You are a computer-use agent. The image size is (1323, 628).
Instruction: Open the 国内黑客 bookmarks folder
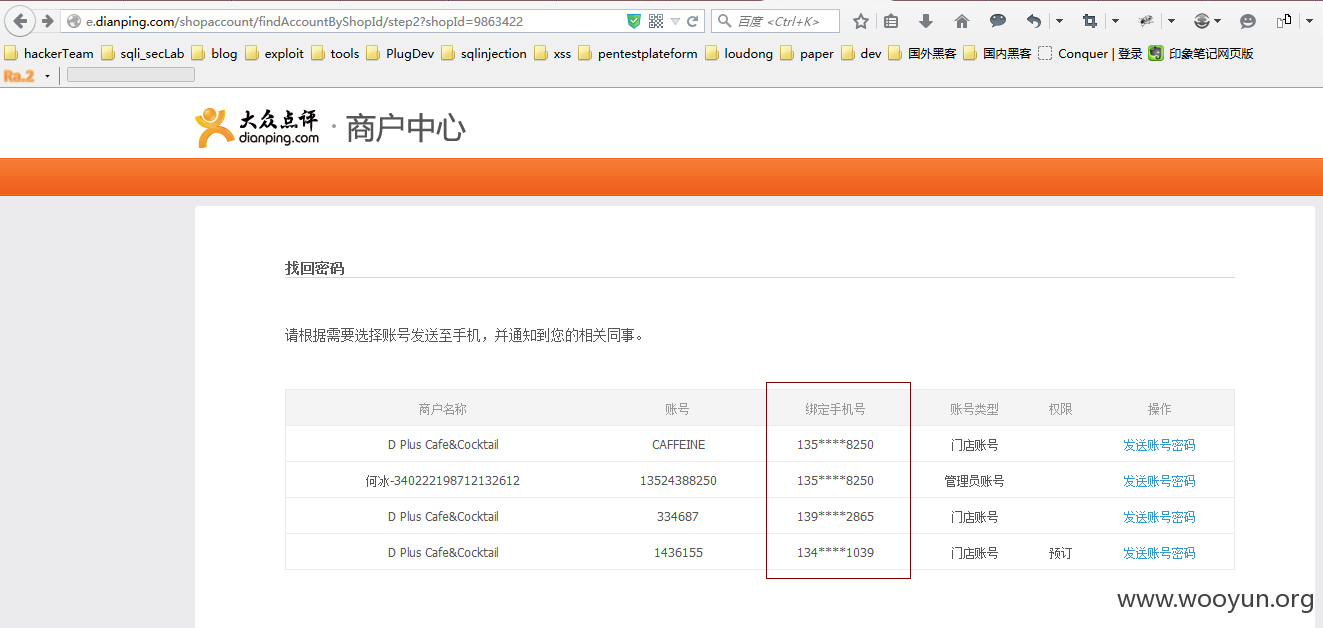(x=998, y=54)
